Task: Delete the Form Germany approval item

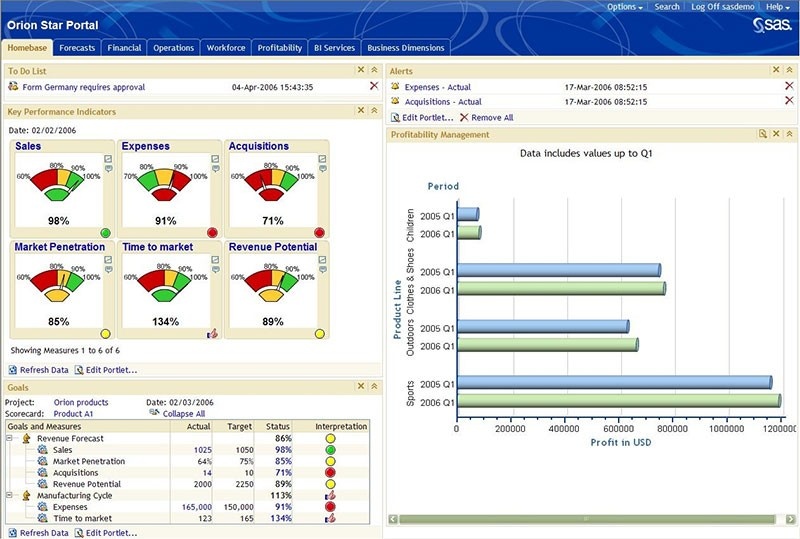Action: tap(374, 86)
